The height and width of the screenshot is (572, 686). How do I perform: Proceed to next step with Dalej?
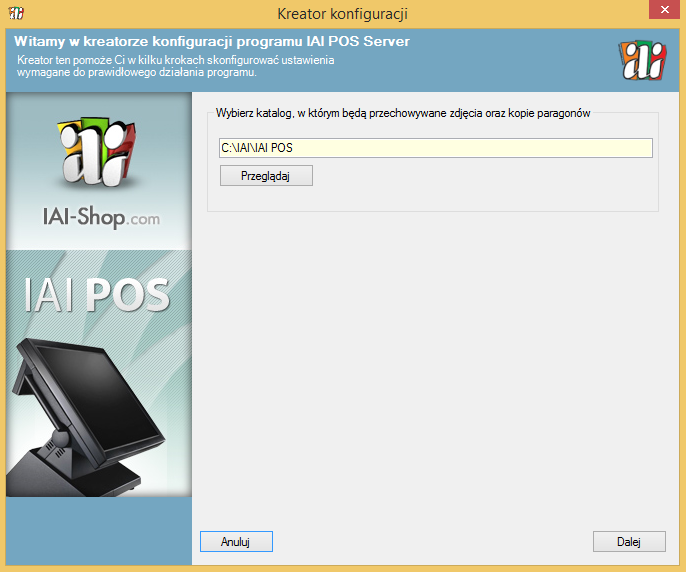628,541
